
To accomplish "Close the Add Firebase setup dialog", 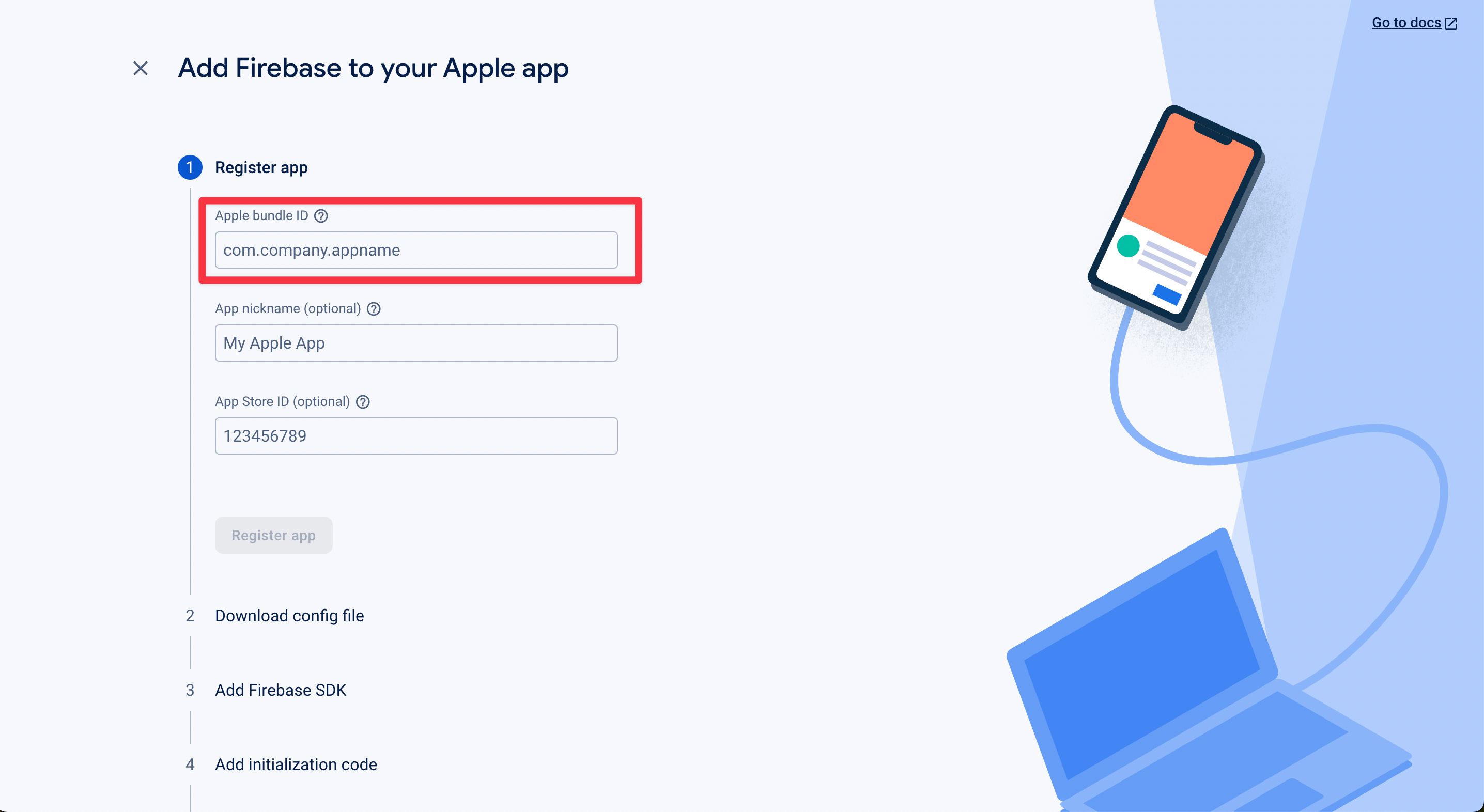I will 141,69.
